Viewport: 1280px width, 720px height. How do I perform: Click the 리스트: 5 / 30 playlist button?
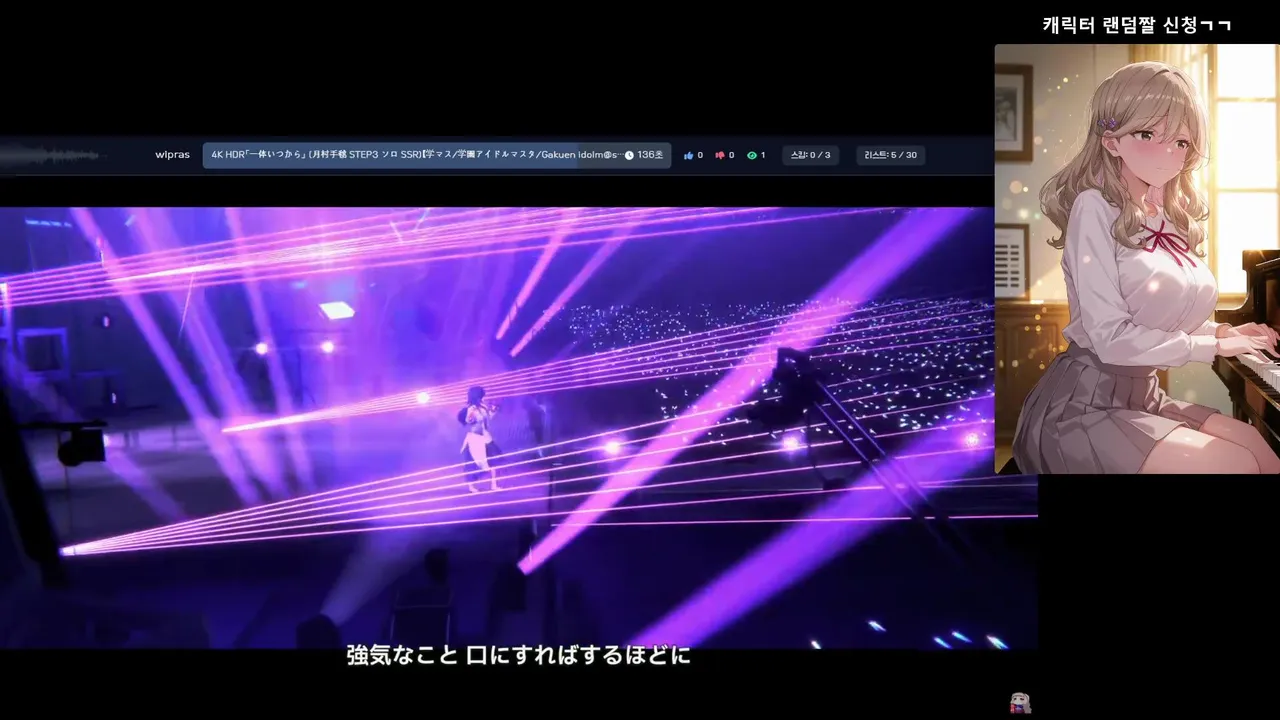[891, 155]
